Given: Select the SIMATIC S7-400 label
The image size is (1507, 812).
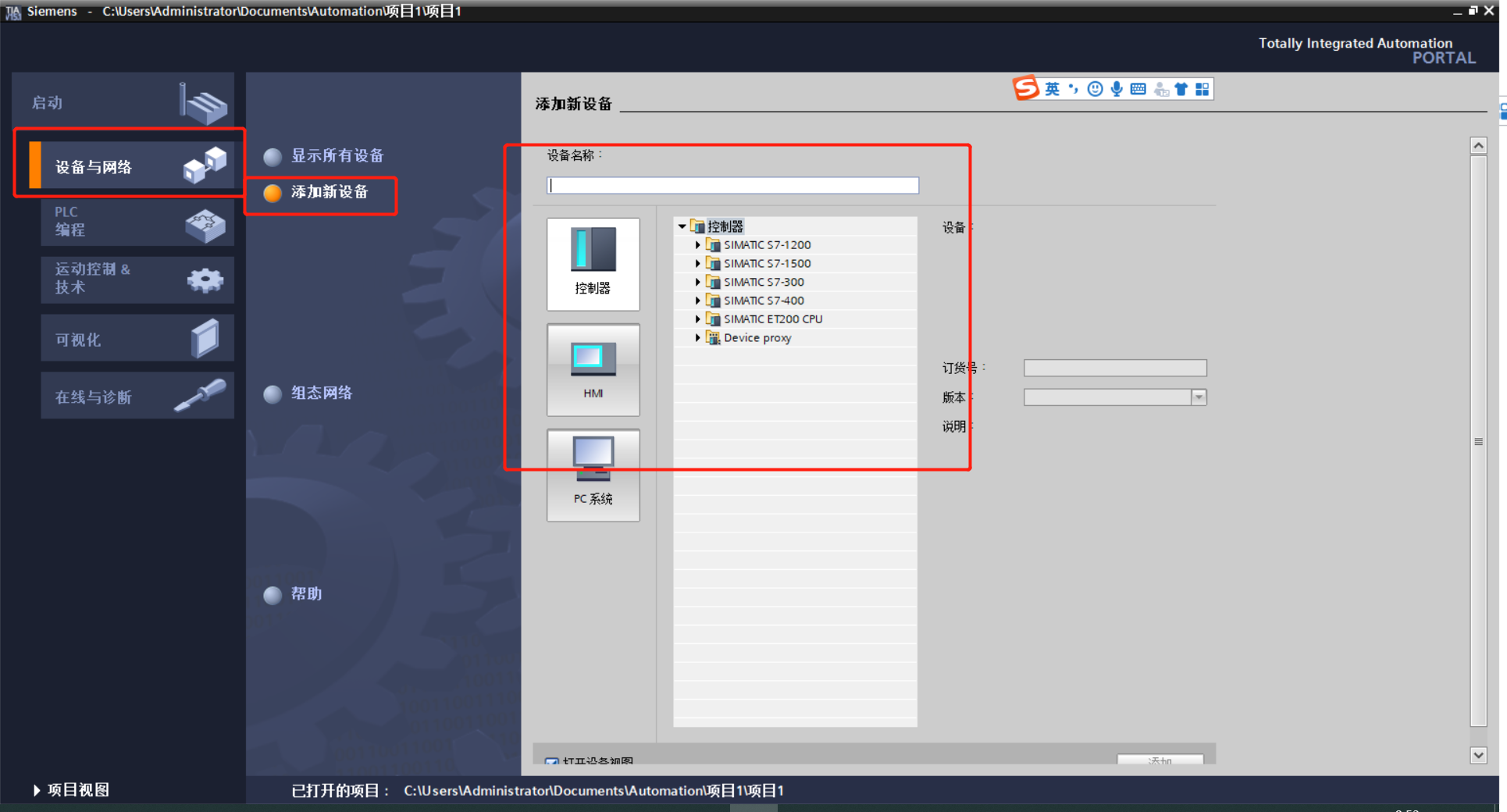Looking at the screenshot, I should click(x=764, y=301).
